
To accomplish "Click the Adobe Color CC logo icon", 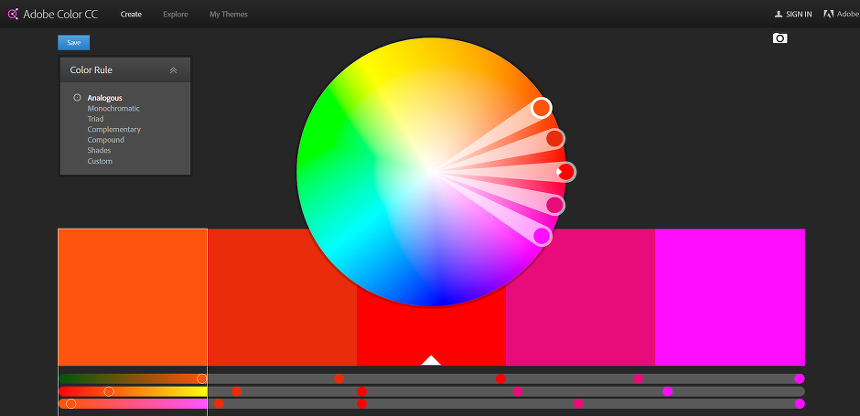I will (13, 14).
